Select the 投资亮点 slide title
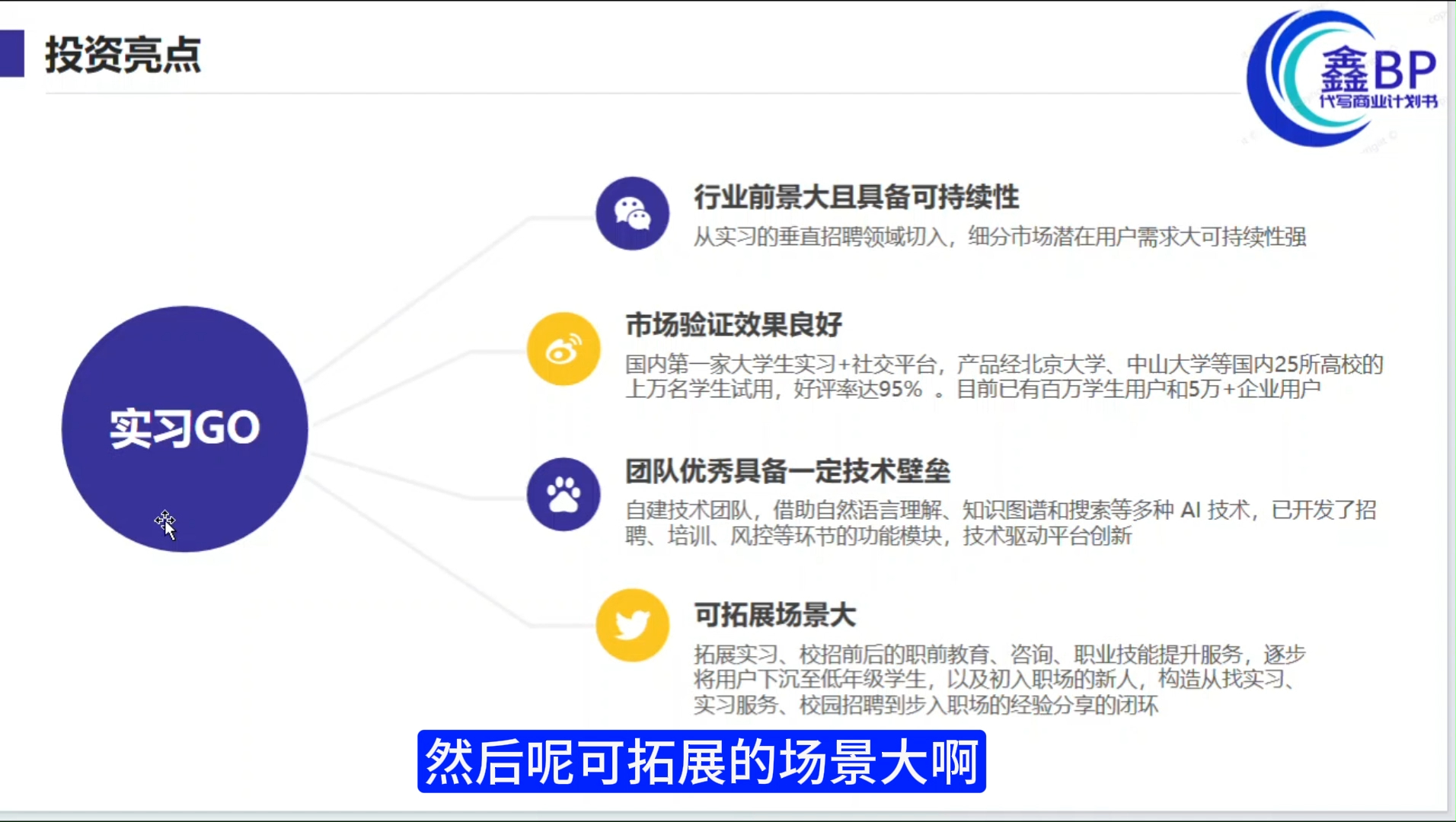This screenshot has width=1456, height=822. click(123, 55)
